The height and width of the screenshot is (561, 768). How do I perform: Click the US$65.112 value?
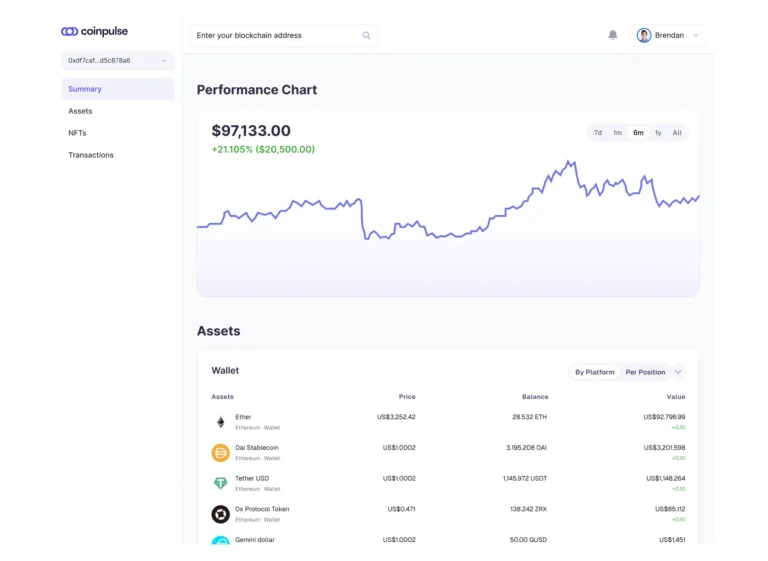tap(670, 510)
